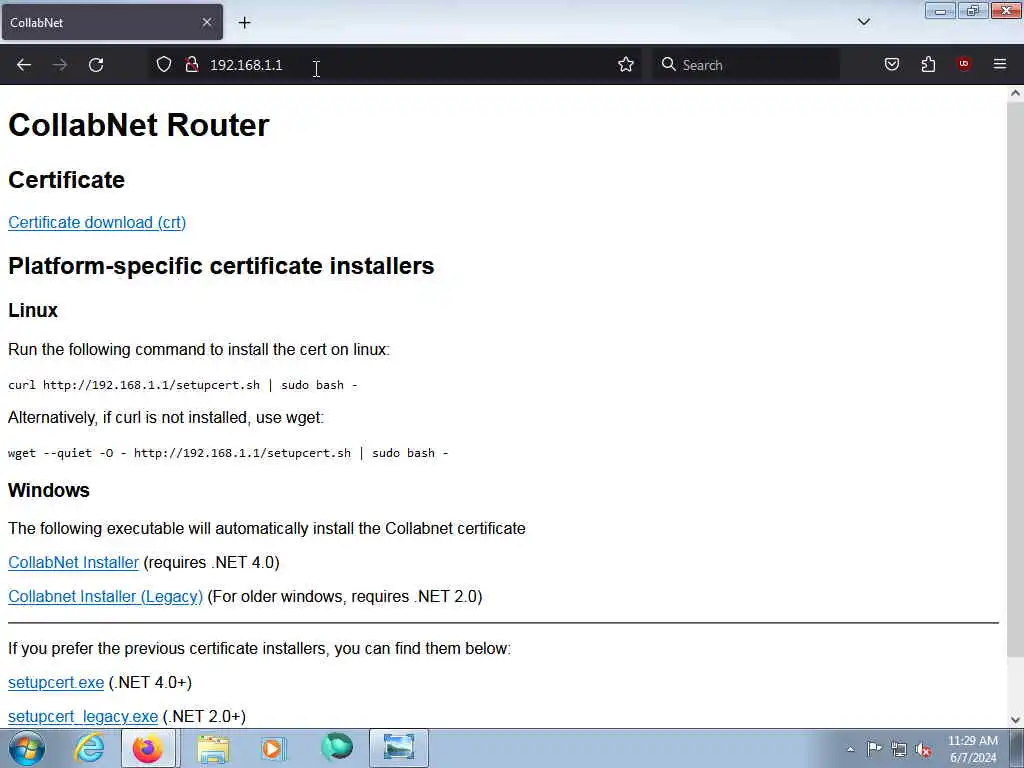Screen dimensions: 1024x768
Task: Open the uBlock Origin extension icon
Action: click(964, 64)
